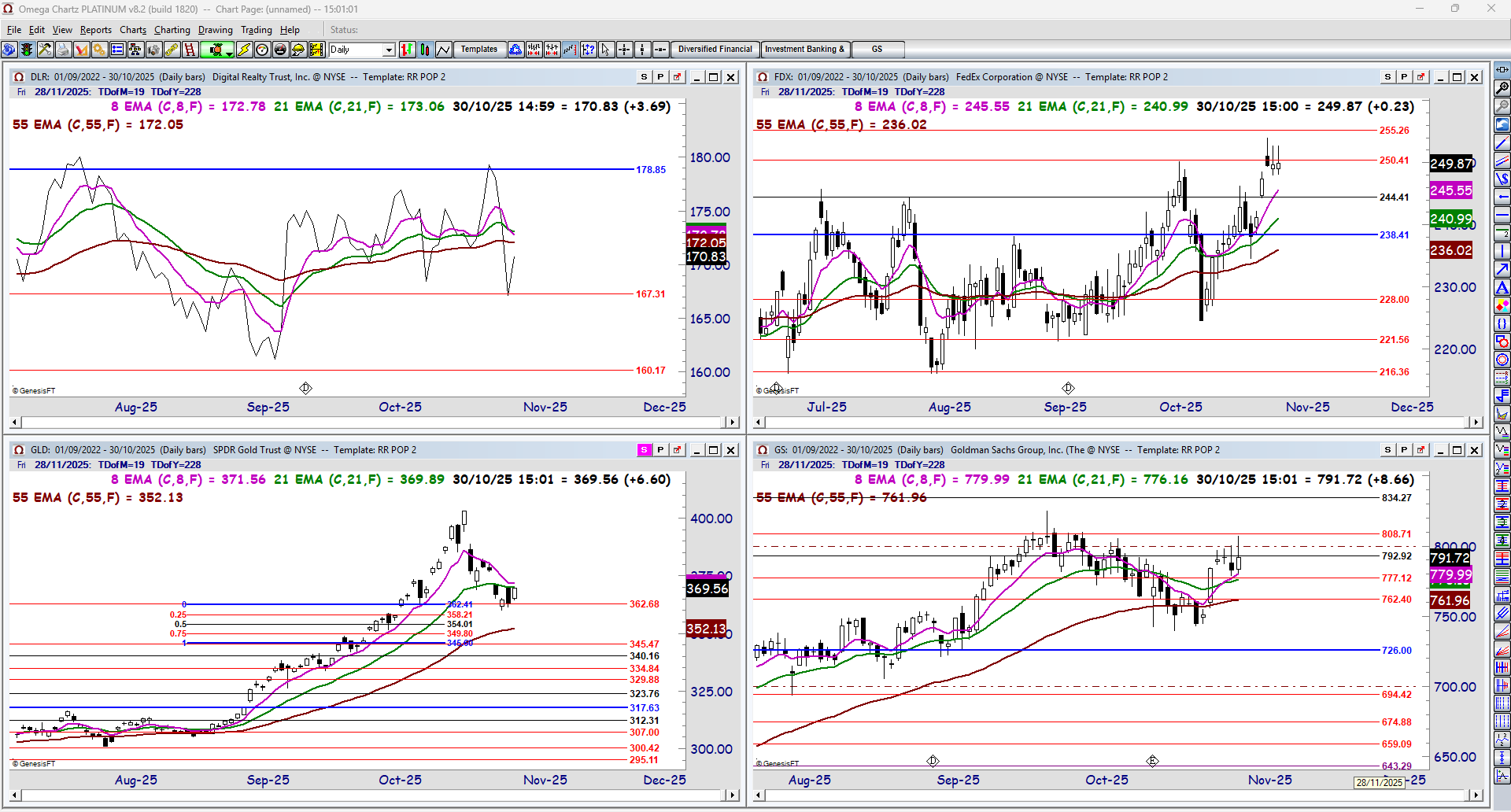Open the Reports menu

click(96, 30)
